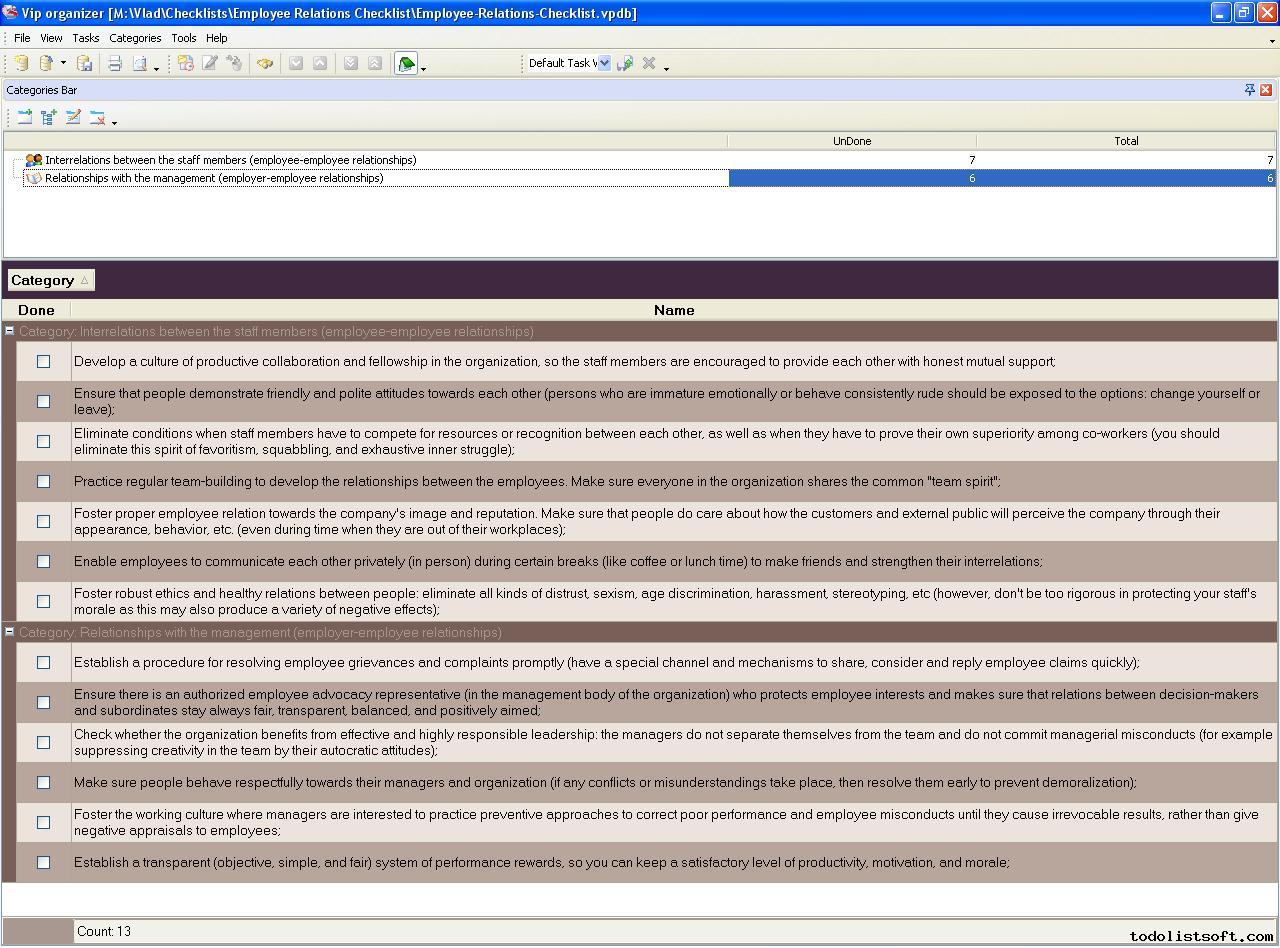
Task: Click the Add Category icon in Categories Bar
Action: click(25, 118)
